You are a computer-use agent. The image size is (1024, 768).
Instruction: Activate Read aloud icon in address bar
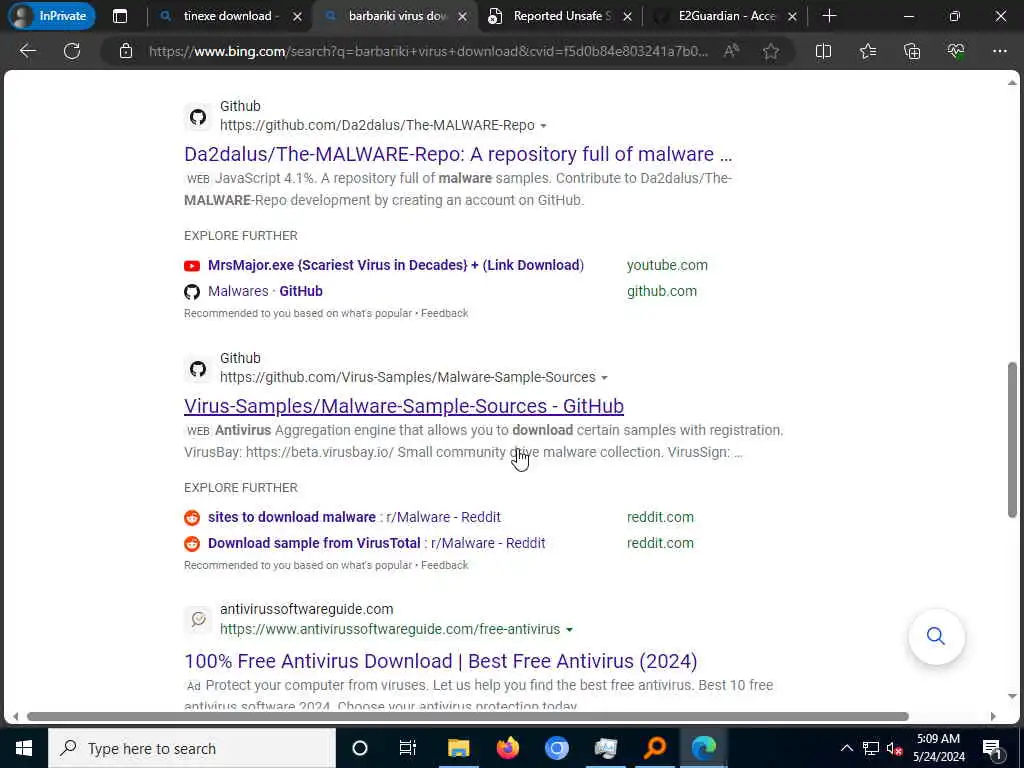[731, 51]
